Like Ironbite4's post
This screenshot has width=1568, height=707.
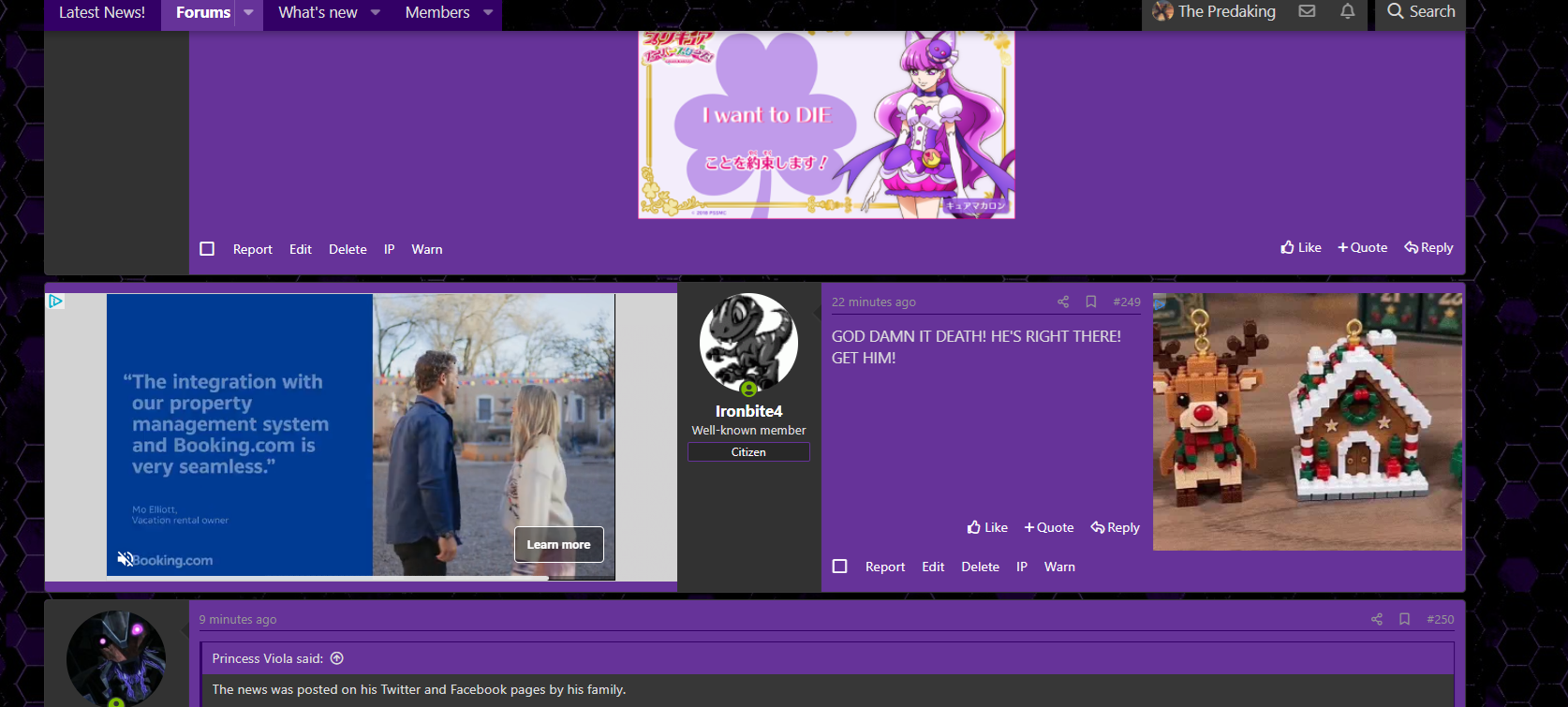987,527
